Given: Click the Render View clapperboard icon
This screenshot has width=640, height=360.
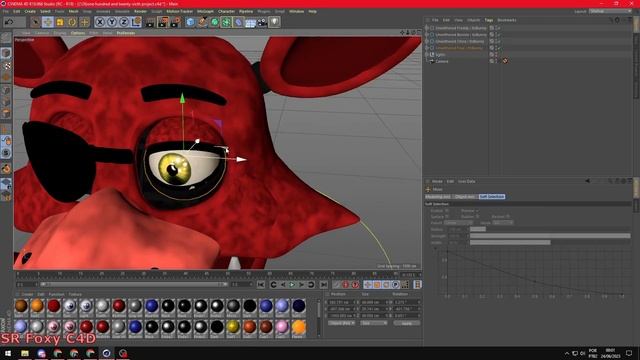Looking at the screenshot, I should (150, 22).
